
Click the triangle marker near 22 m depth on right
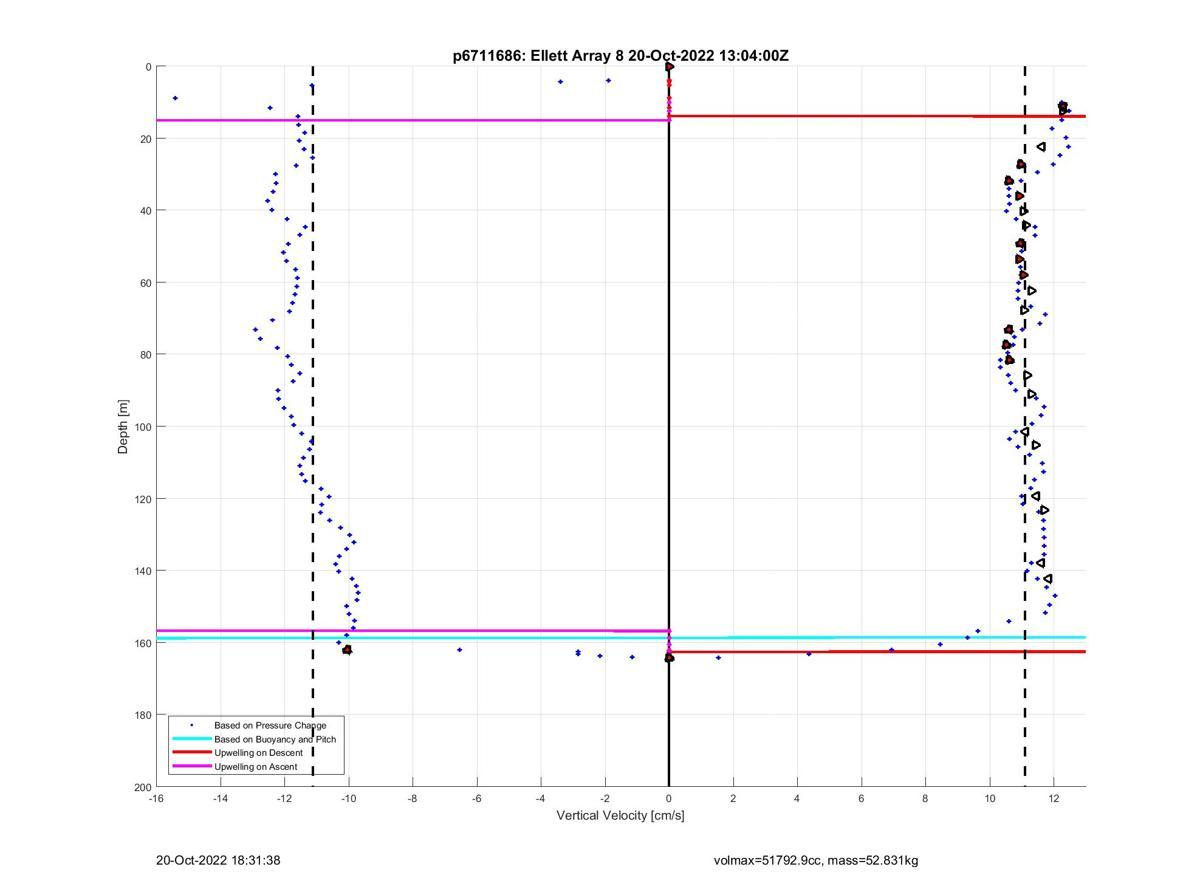click(x=1041, y=147)
